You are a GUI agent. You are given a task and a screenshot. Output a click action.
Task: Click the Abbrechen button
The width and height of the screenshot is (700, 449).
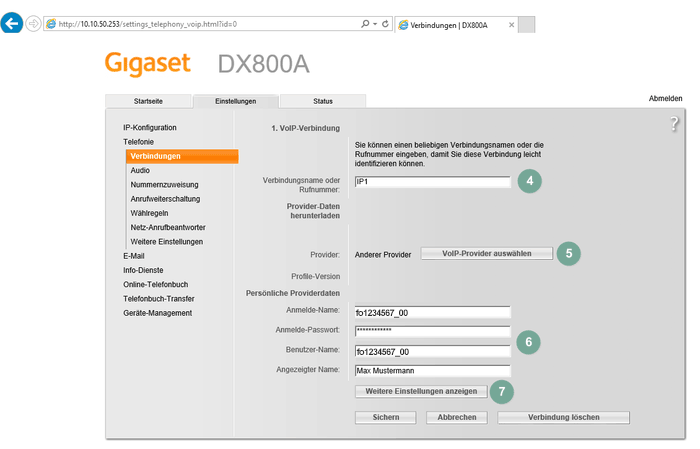point(457,417)
